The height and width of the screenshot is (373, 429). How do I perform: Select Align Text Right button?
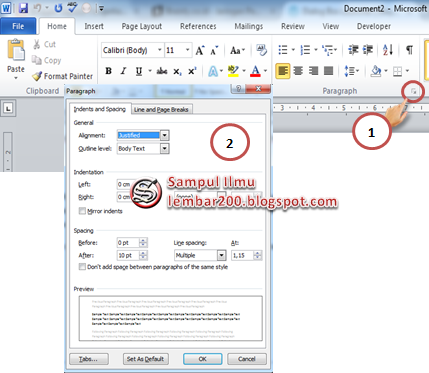313,71
